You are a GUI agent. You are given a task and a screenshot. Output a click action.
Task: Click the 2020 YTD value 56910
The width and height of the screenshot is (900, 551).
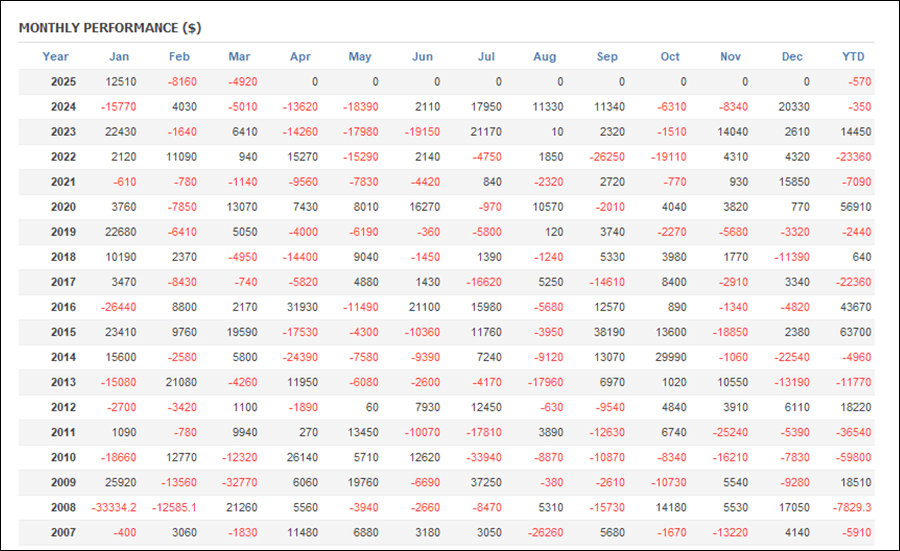coord(856,207)
